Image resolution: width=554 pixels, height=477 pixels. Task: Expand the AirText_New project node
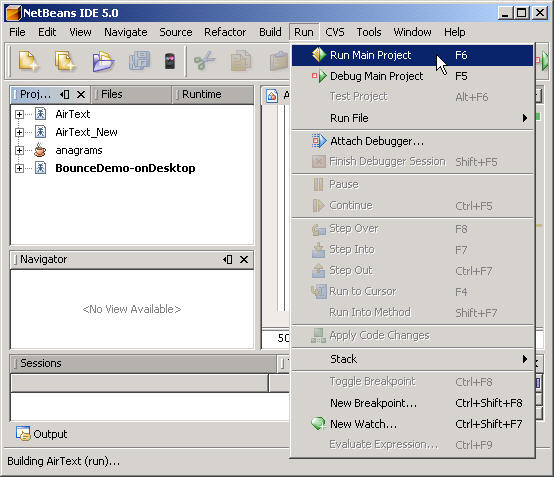click(x=19, y=132)
